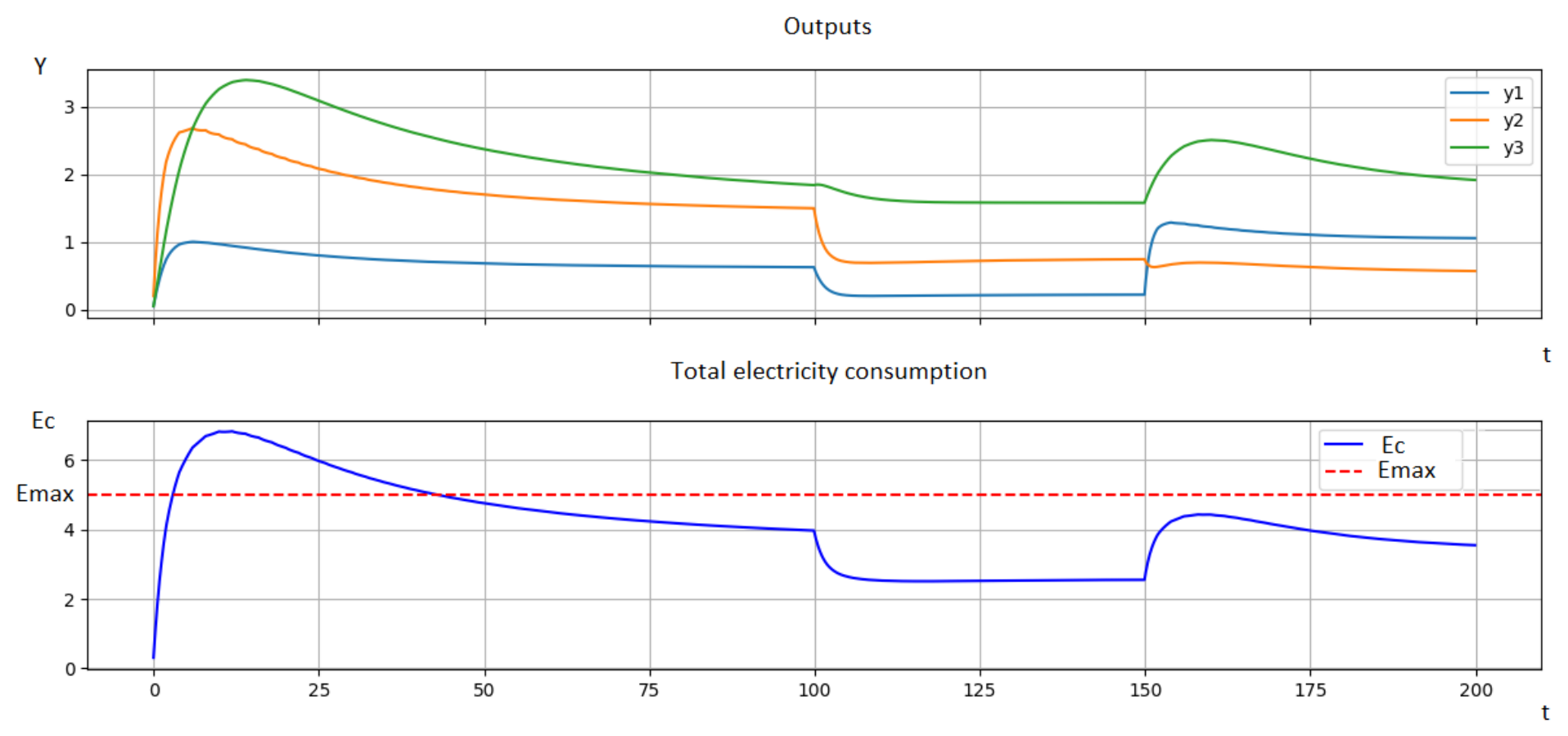Click the y2 legend entry
1568x736 pixels.
click(x=1486, y=120)
